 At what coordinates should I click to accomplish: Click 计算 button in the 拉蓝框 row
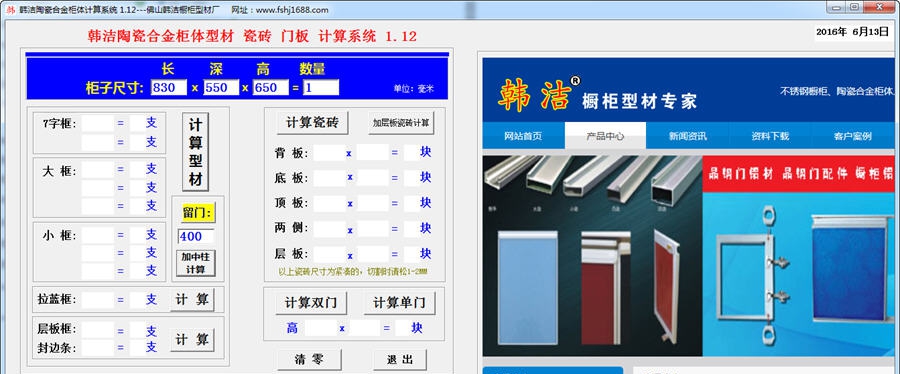(x=192, y=299)
